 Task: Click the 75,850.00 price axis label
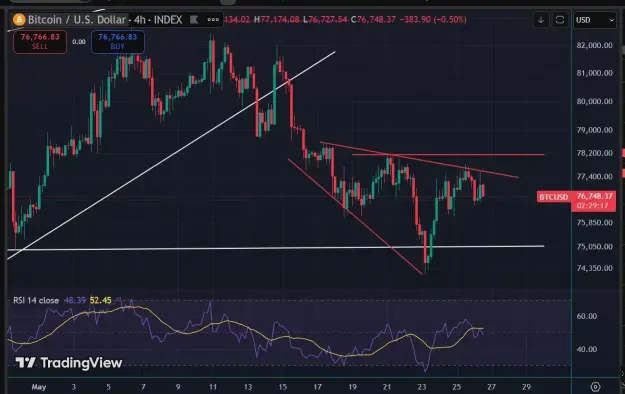594,223
